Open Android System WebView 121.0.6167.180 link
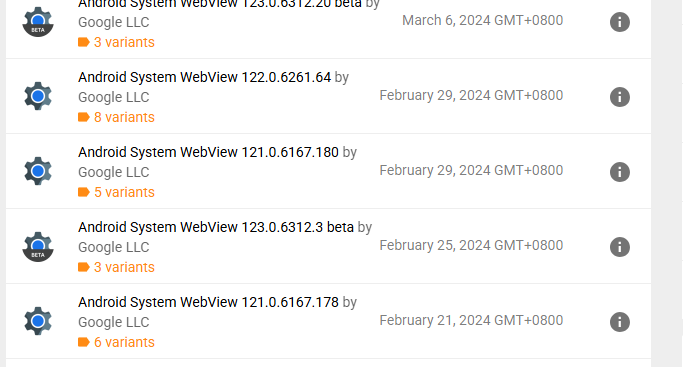Image resolution: width=683 pixels, height=367 pixels. pos(208,152)
